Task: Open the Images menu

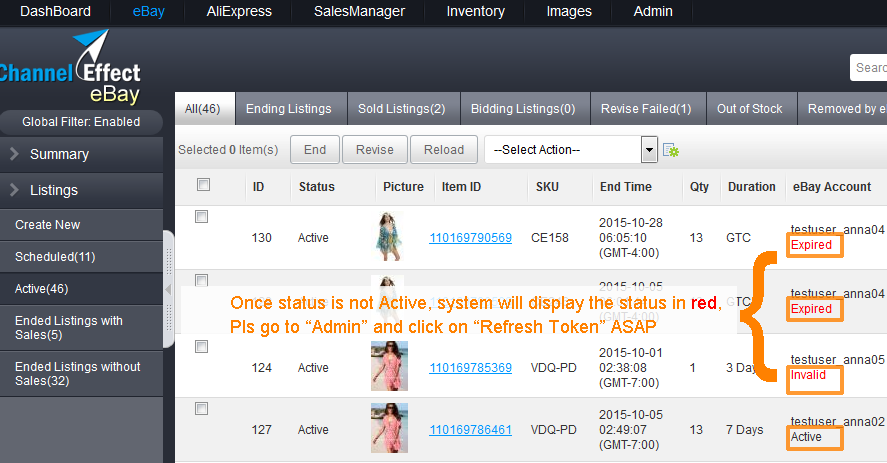Action: coord(569,11)
